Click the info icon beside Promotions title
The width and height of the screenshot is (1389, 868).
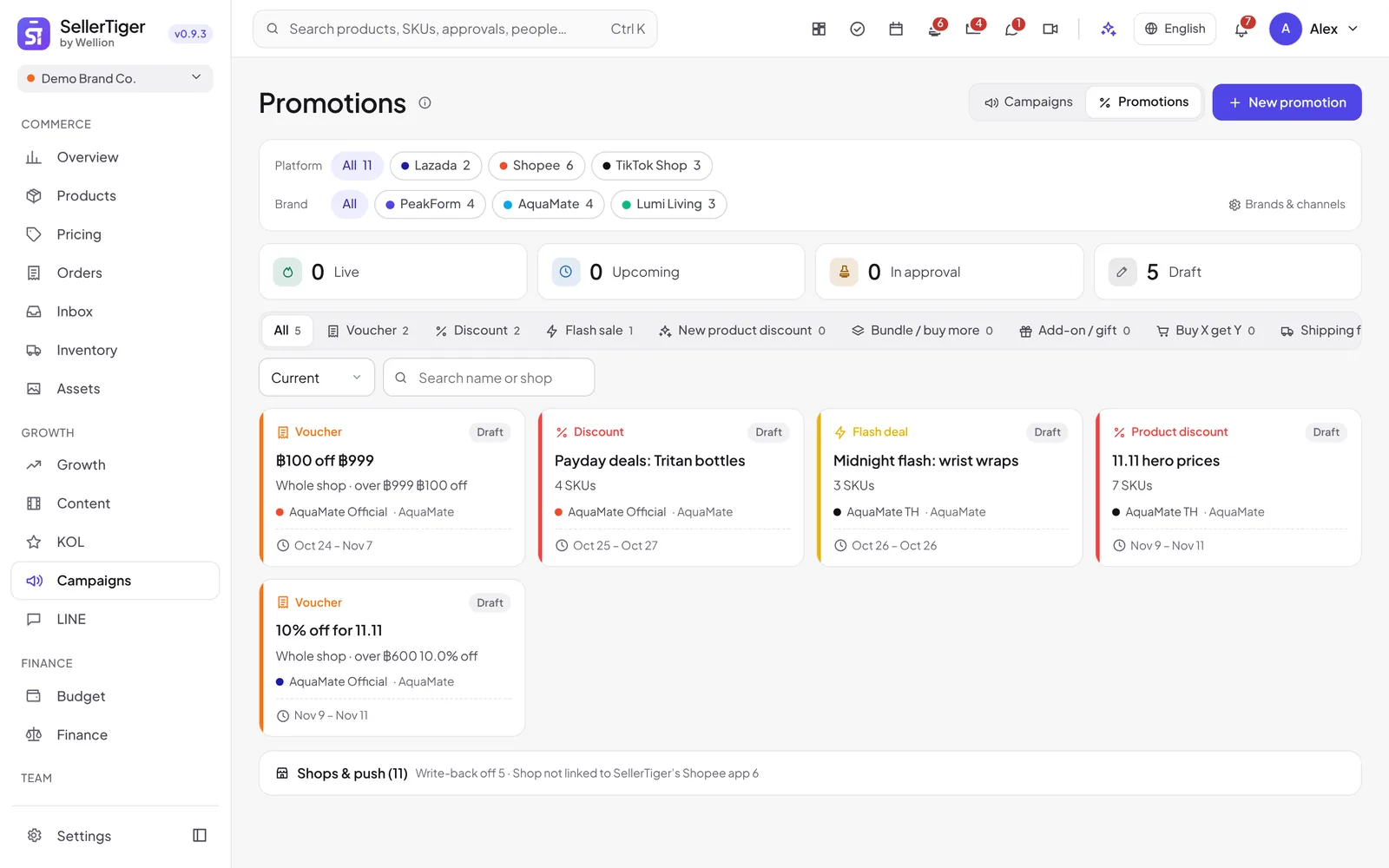click(x=425, y=102)
